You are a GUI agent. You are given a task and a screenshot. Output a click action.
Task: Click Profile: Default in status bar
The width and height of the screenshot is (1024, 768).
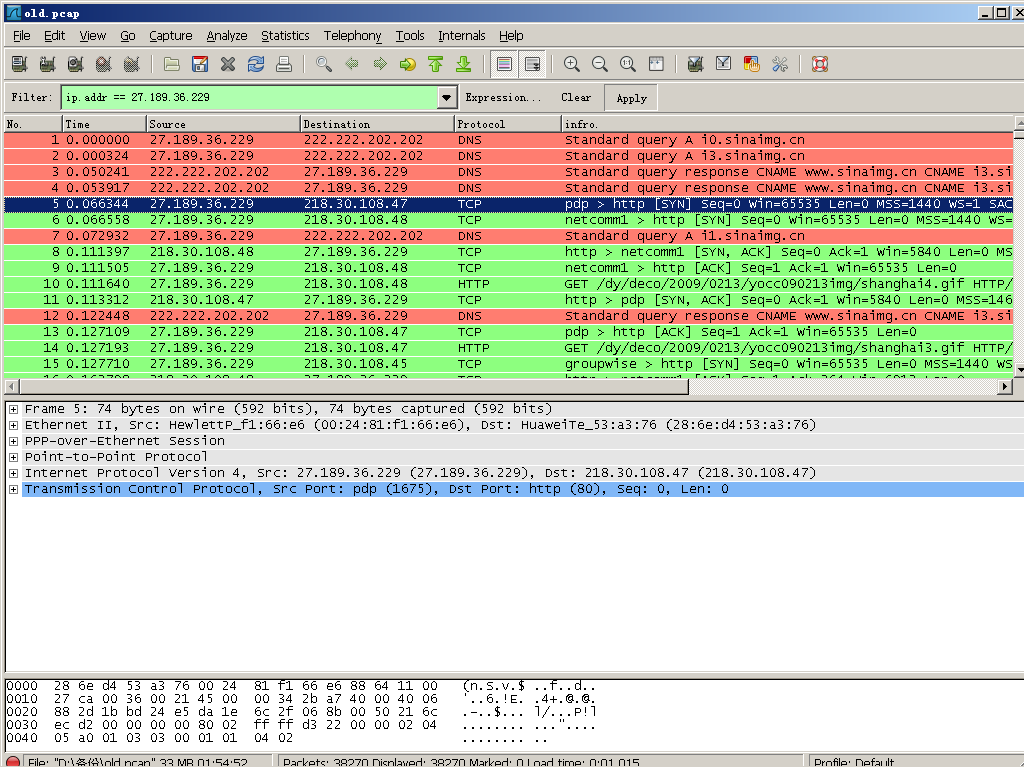tap(853, 762)
